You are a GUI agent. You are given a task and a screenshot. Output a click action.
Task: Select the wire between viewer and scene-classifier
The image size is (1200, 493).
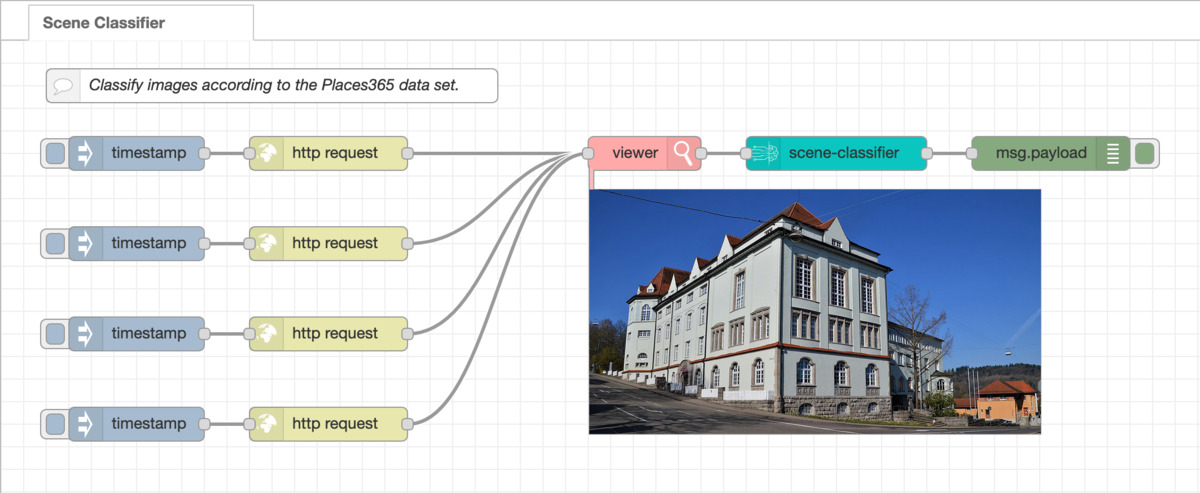click(x=723, y=153)
